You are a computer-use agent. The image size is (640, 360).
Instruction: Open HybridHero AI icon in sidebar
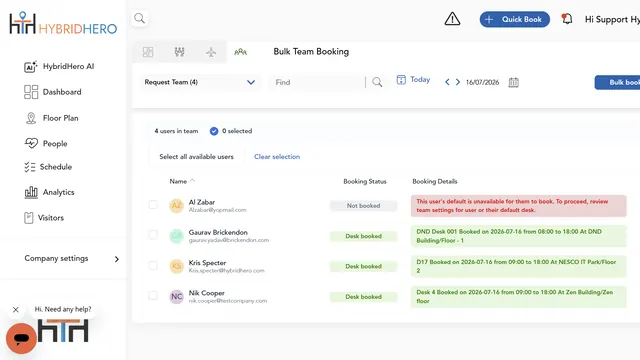click(31, 67)
